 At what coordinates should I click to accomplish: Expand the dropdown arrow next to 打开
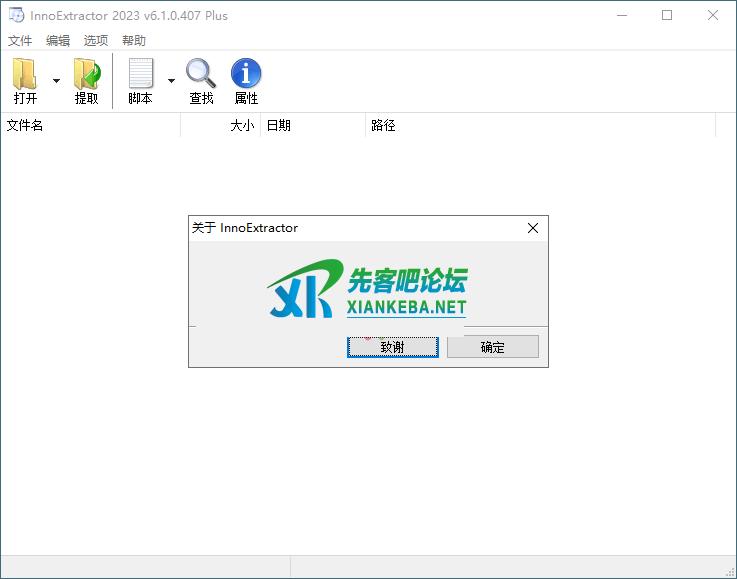tap(56, 81)
